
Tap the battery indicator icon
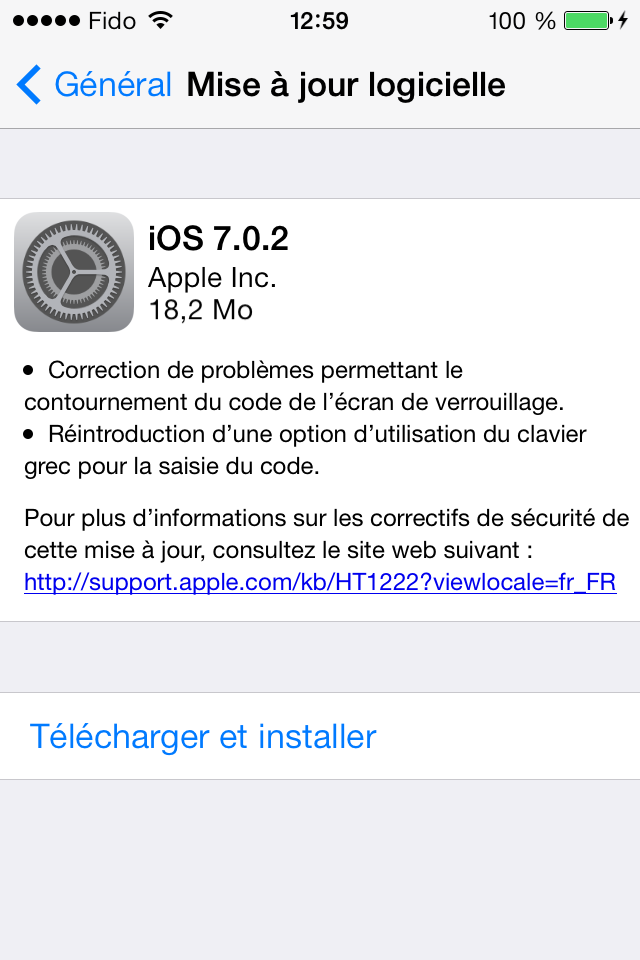click(x=588, y=21)
